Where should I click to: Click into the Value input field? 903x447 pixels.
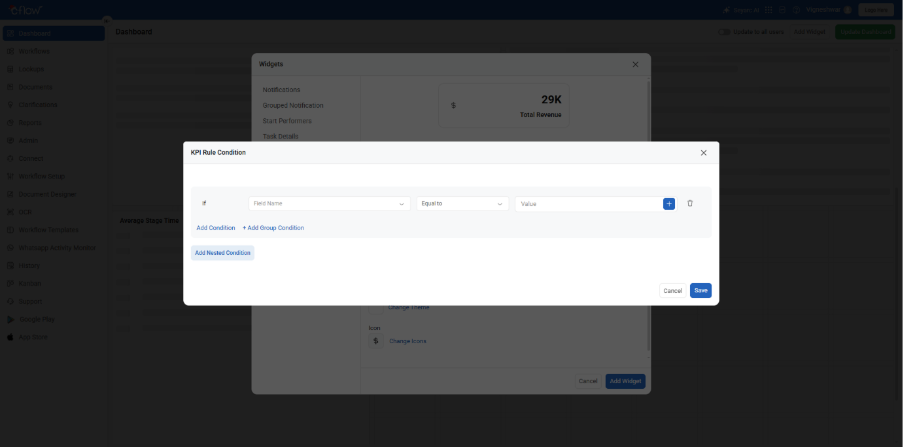tap(586, 203)
